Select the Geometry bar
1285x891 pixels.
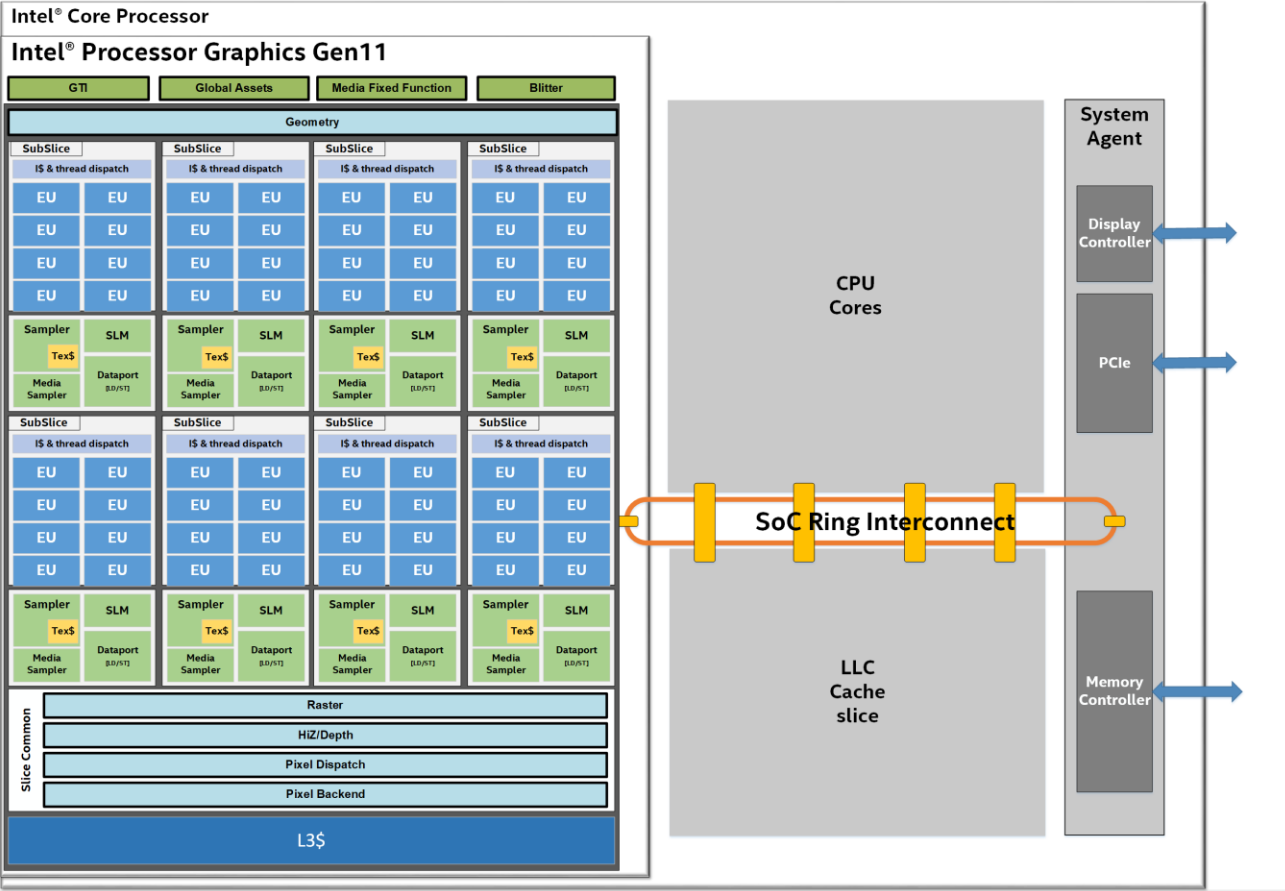(x=312, y=121)
